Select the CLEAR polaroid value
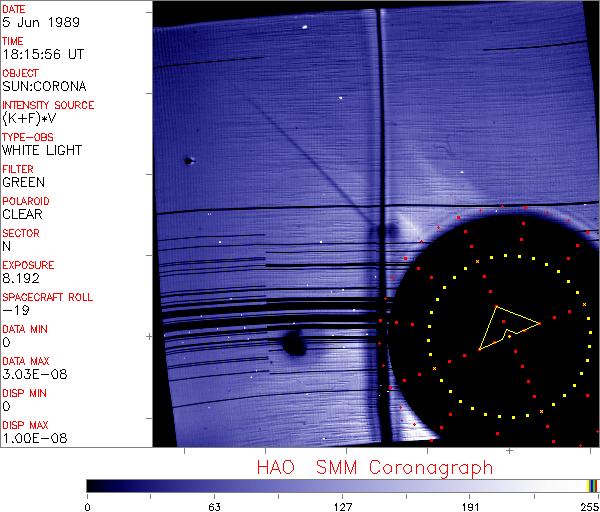 coord(22,214)
